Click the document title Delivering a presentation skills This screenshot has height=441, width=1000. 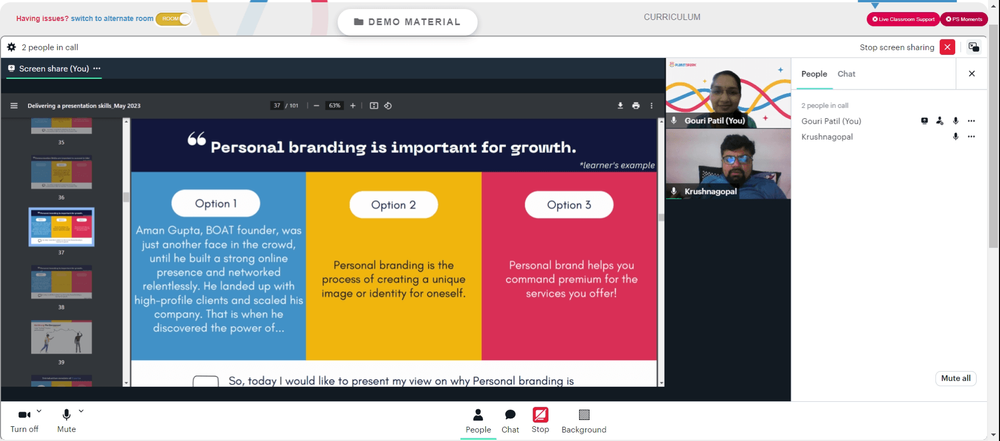(x=84, y=106)
